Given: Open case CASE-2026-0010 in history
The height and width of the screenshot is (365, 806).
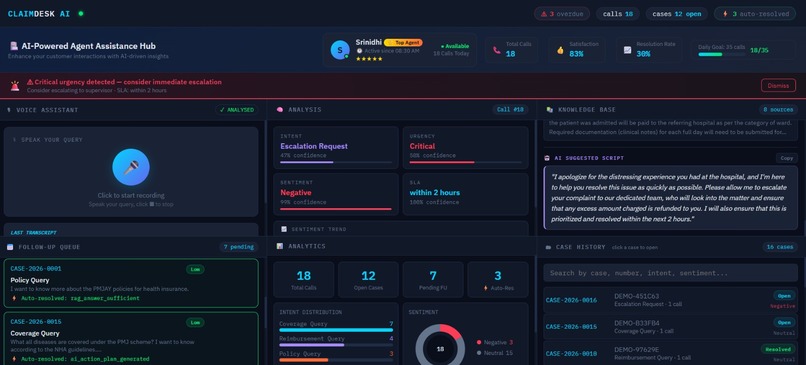Looking at the screenshot, I should point(671,354).
